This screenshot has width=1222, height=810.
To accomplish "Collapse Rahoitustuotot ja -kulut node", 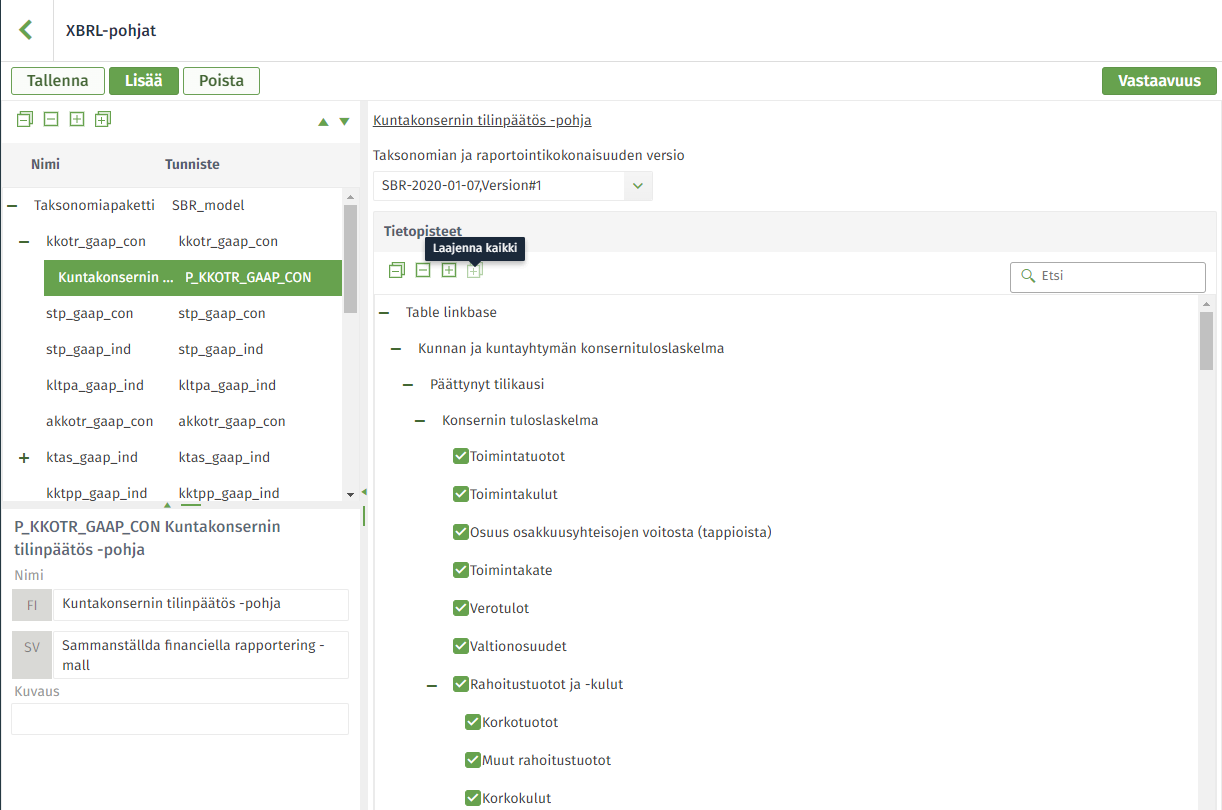I will 432,685.
